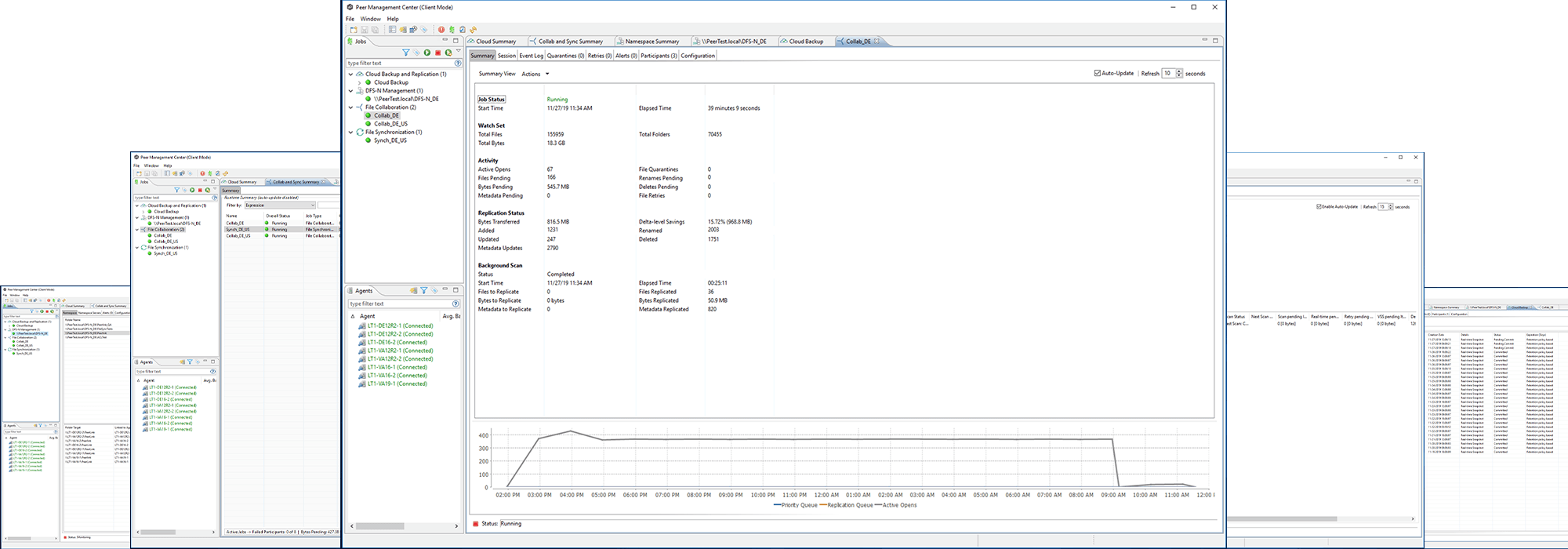1568x549 pixels.
Task: Minimize the Agents panel in the front window
Action: (x=445, y=289)
